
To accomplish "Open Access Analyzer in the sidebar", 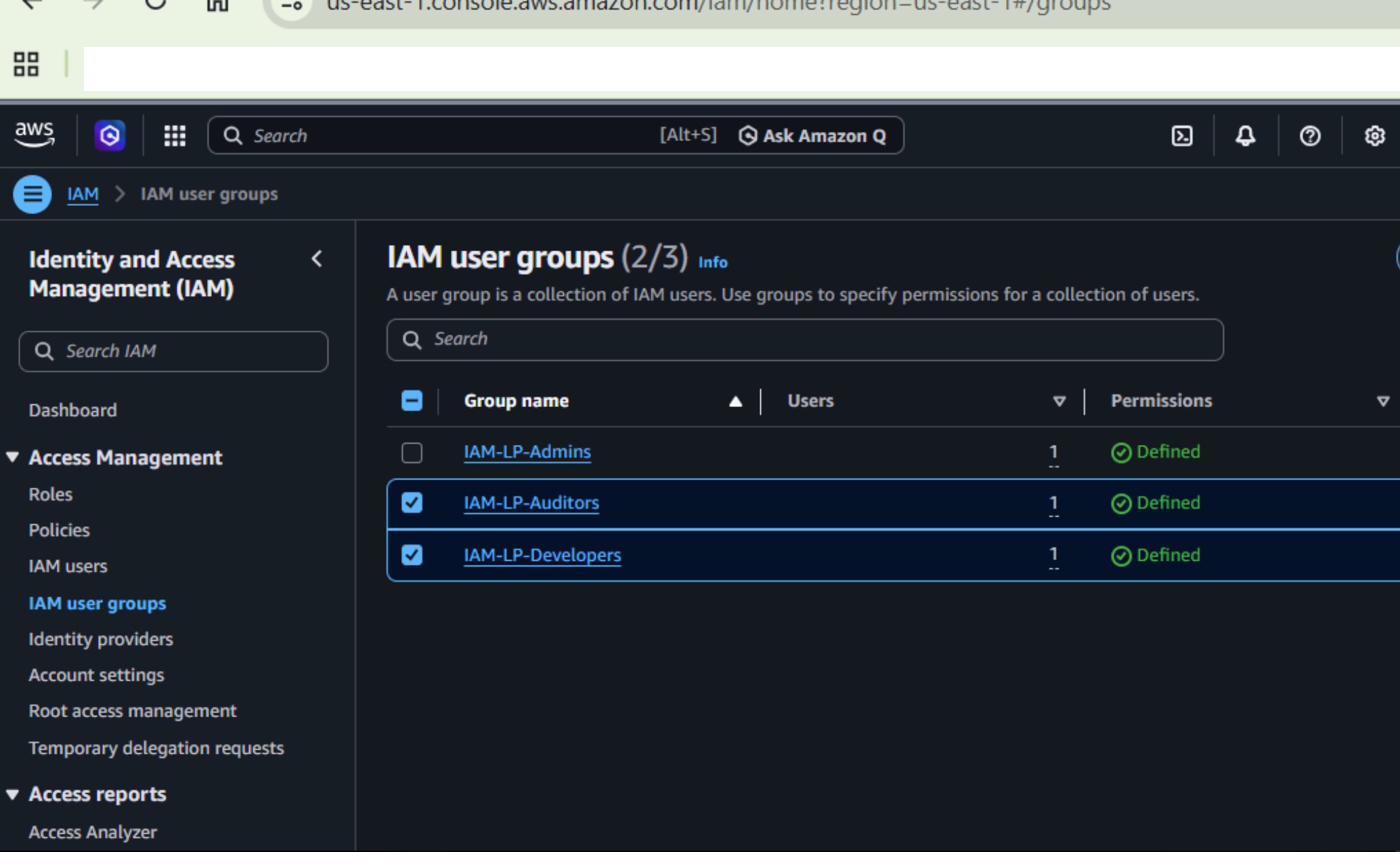I will (x=93, y=832).
